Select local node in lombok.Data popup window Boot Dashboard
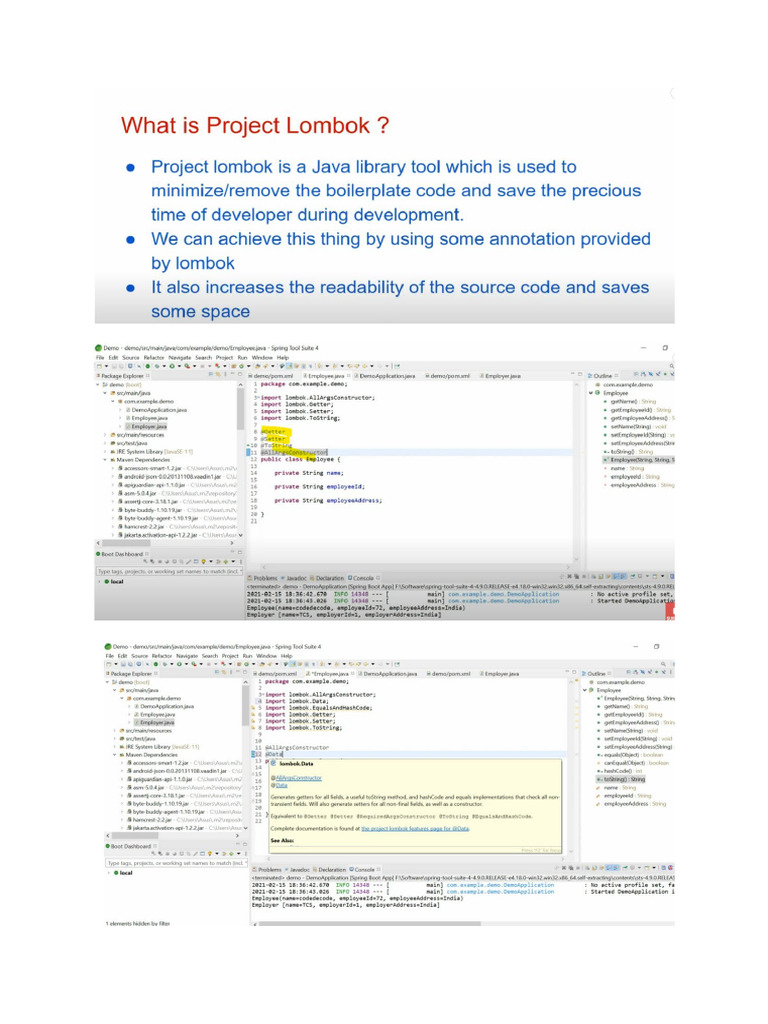768x1024 pixels. pos(123,872)
